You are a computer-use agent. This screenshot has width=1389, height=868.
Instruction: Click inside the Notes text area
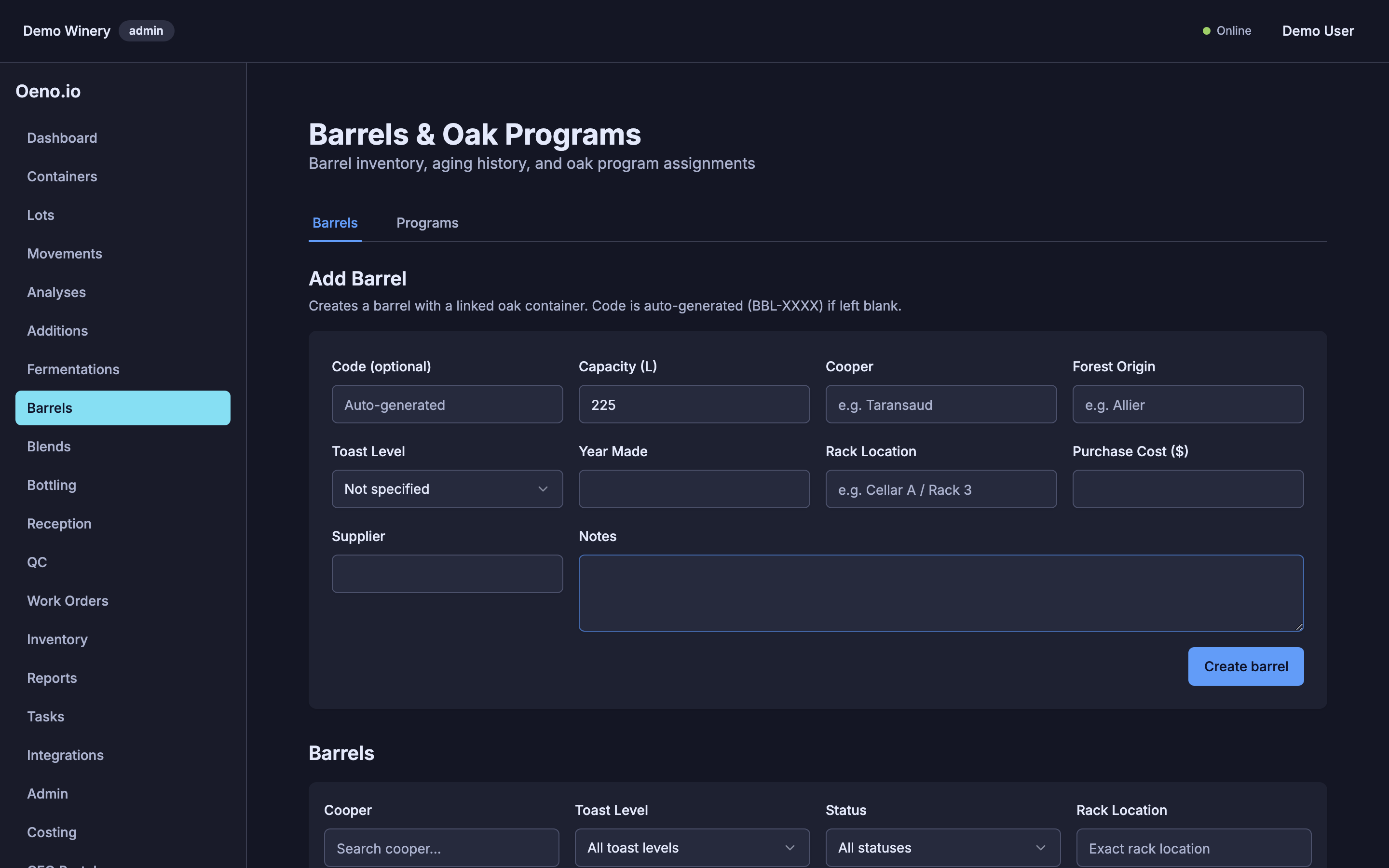[x=941, y=593]
